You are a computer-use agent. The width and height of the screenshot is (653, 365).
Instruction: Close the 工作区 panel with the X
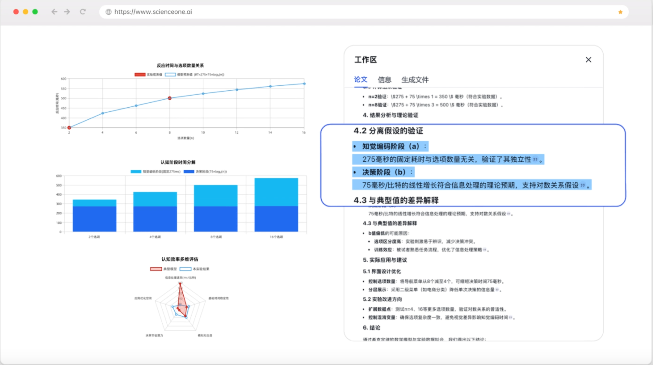(x=588, y=60)
